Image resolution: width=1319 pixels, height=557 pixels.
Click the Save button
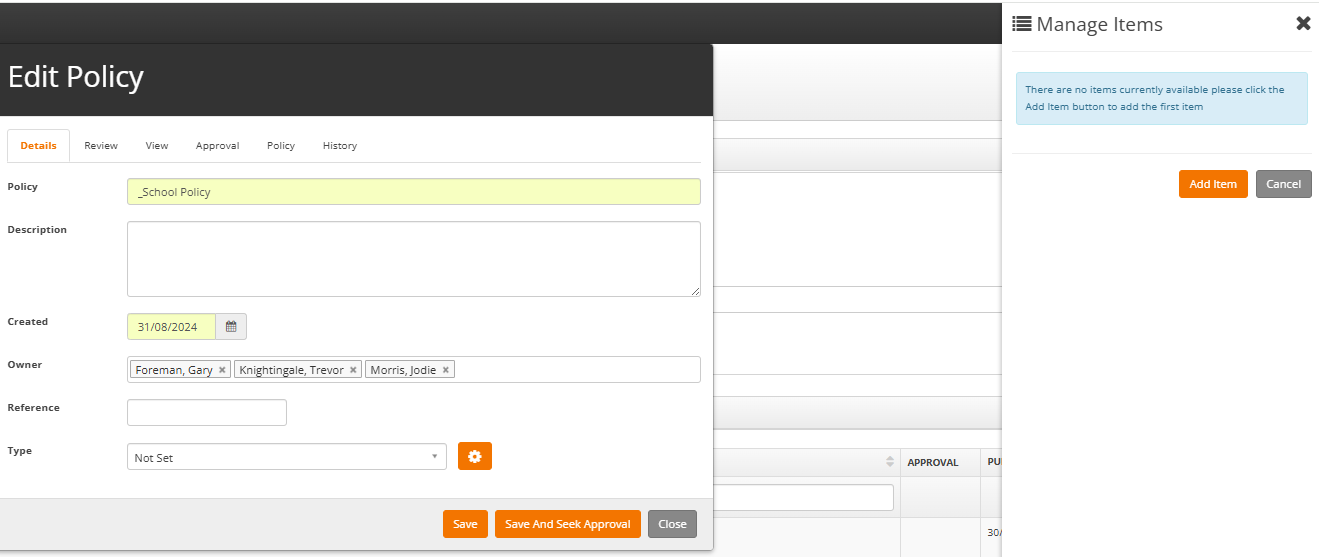pos(465,524)
